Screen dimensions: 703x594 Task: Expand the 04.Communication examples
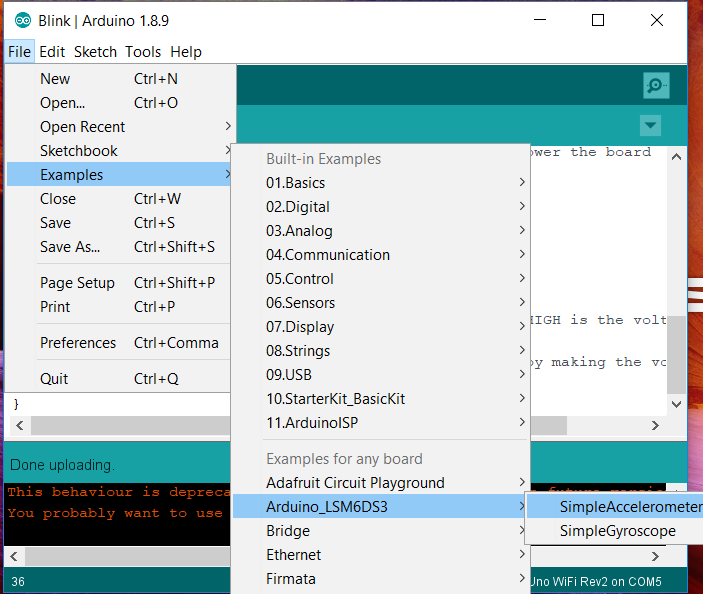pyautogui.click(x=381, y=255)
